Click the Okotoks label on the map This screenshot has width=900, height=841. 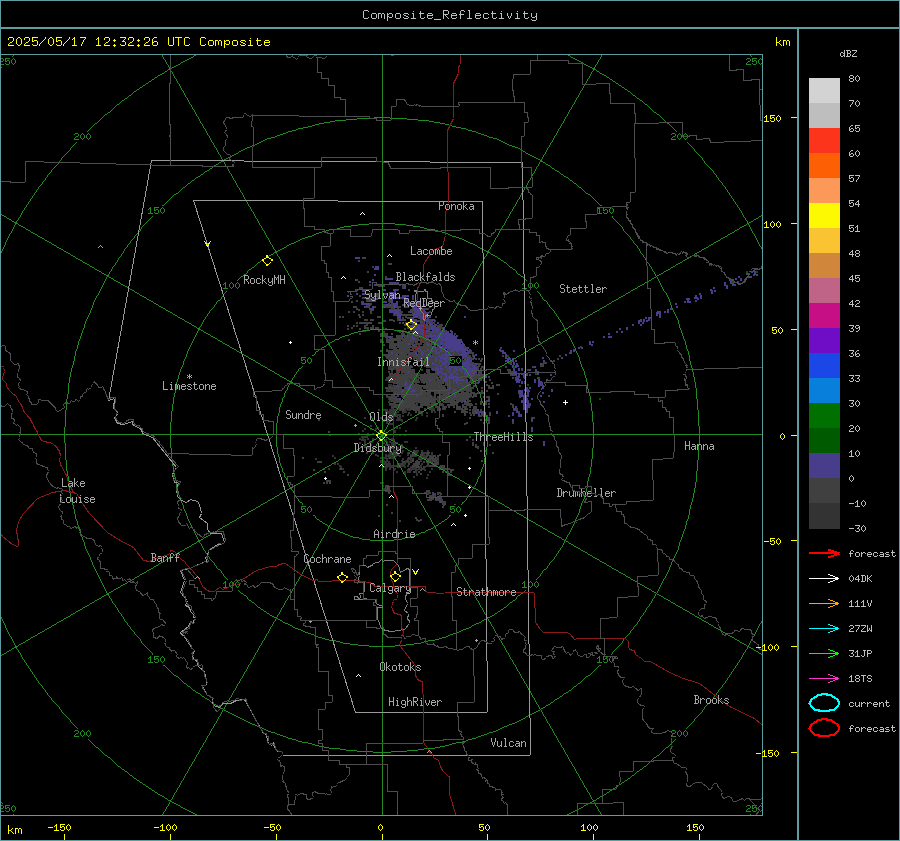(x=400, y=667)
